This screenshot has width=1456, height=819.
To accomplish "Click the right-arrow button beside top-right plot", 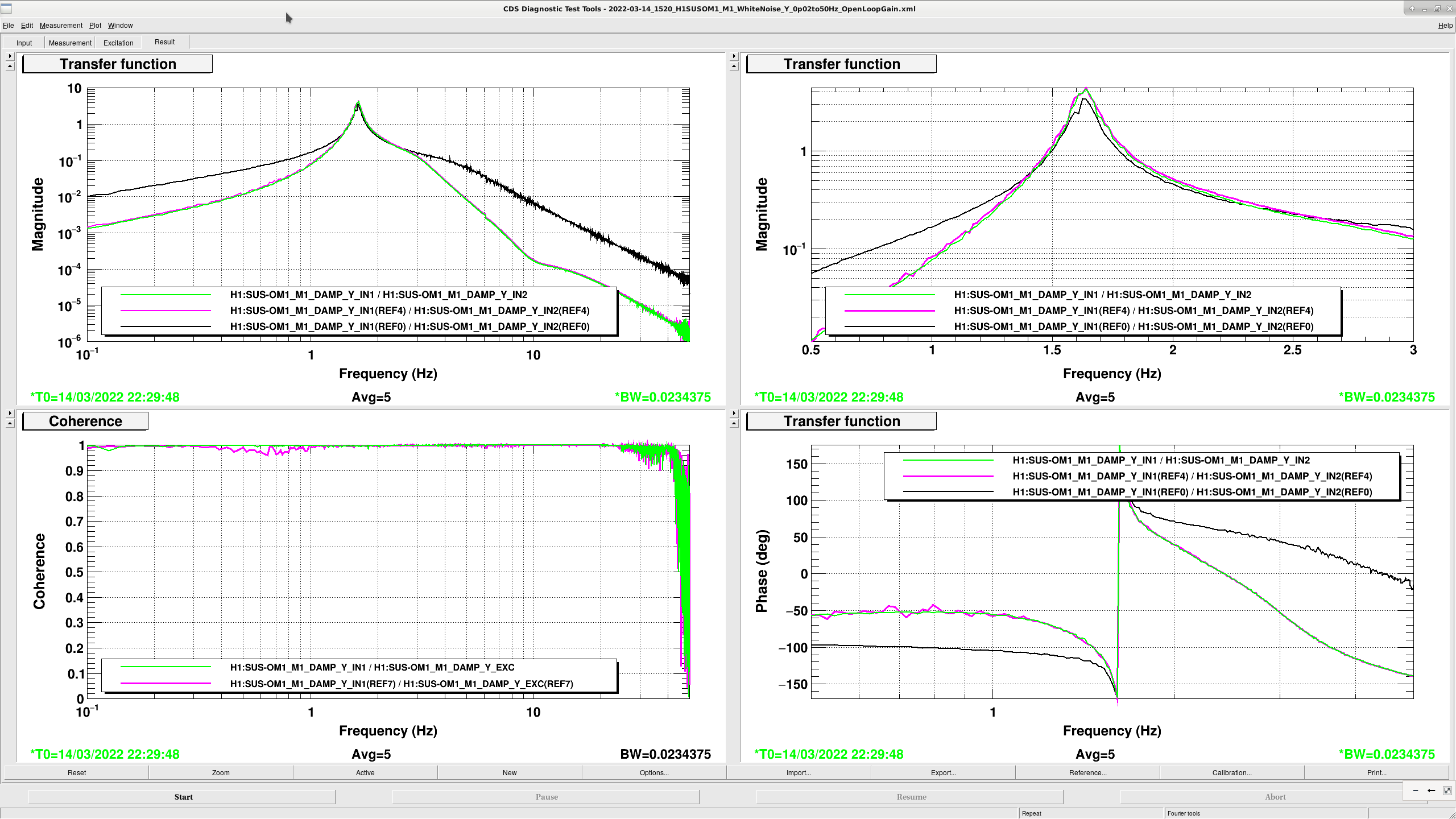I will [734, 56].
